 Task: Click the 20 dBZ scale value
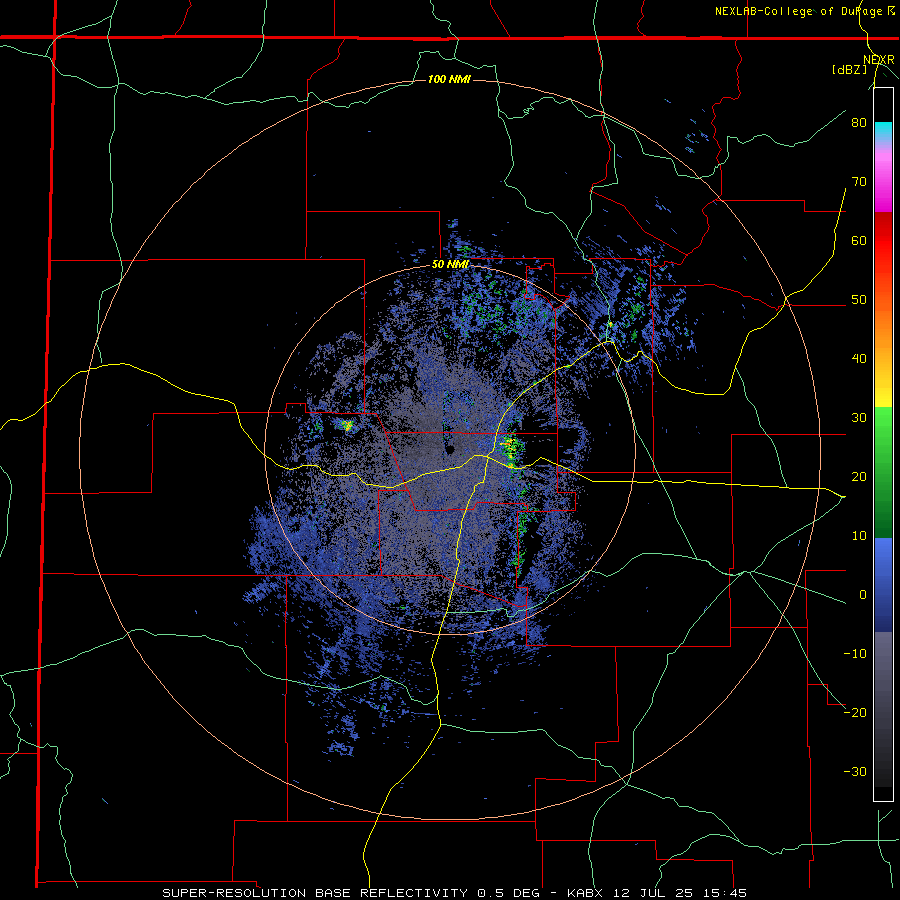[859, 476]
